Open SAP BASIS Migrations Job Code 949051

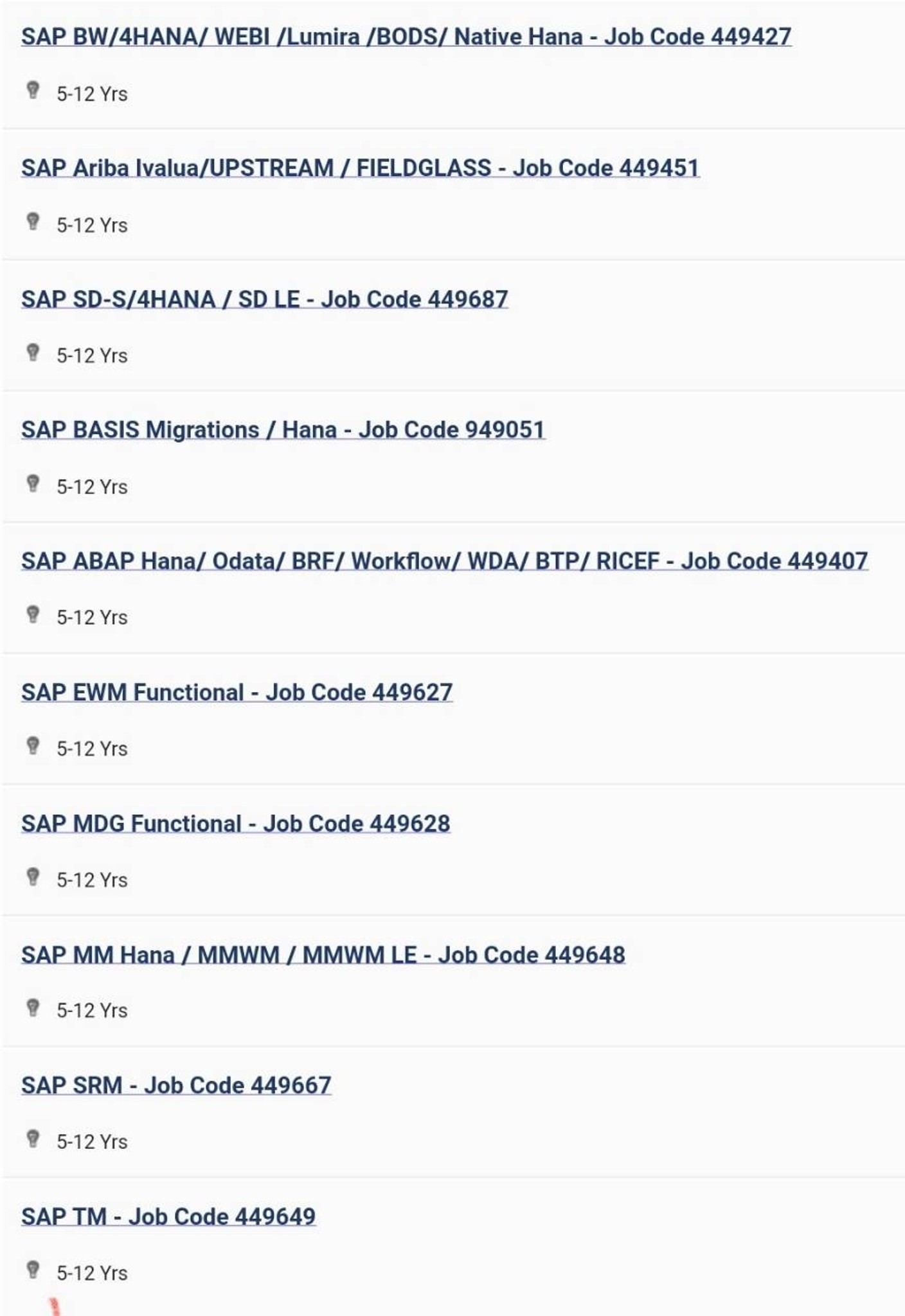(x=283, y=430)
